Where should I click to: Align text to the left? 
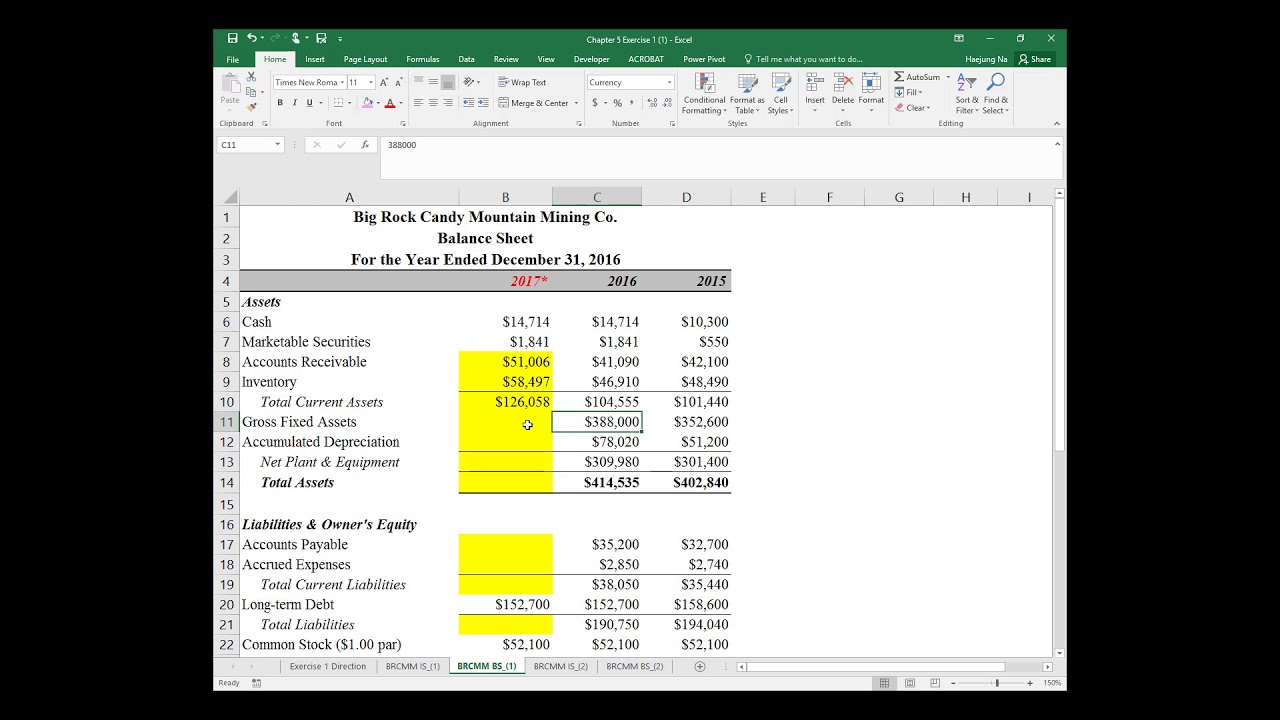418,103
